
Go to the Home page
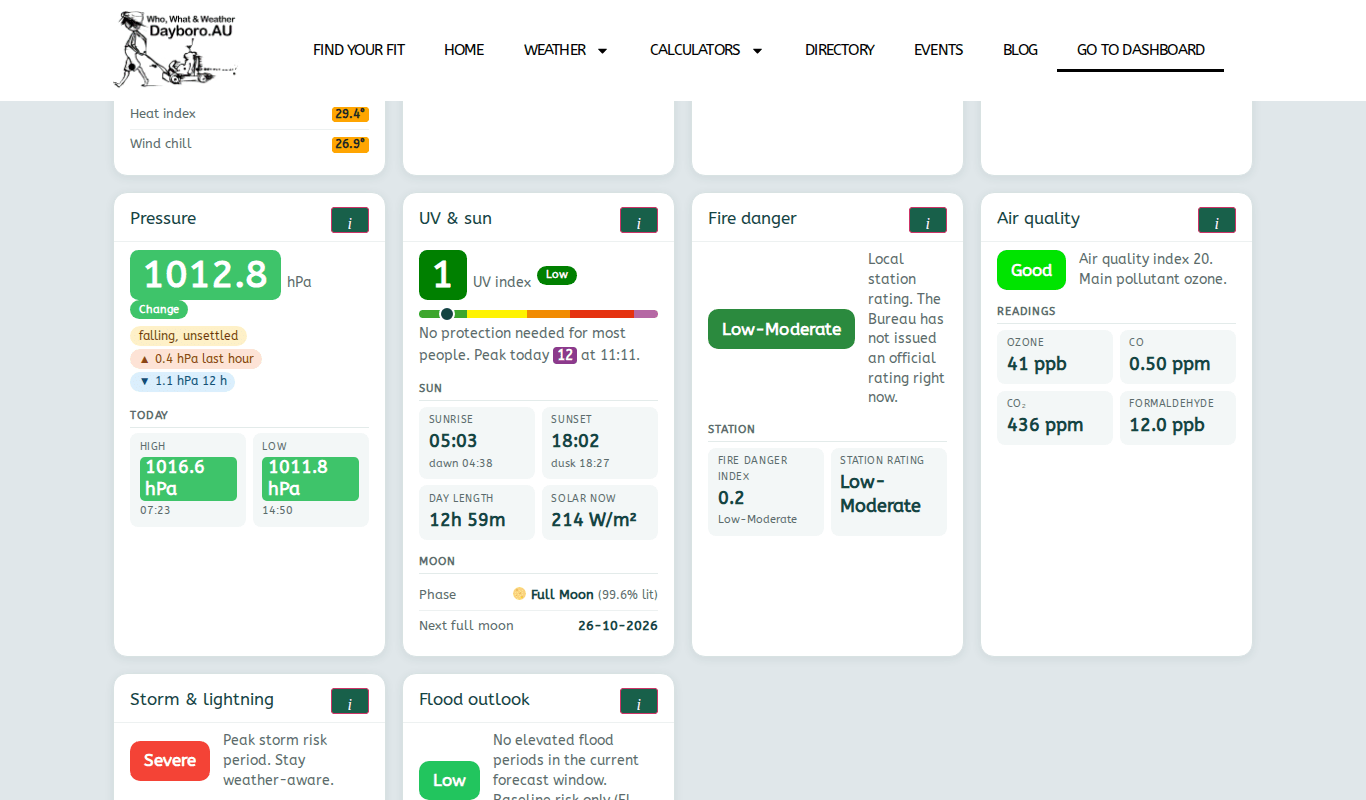[464, 50]
